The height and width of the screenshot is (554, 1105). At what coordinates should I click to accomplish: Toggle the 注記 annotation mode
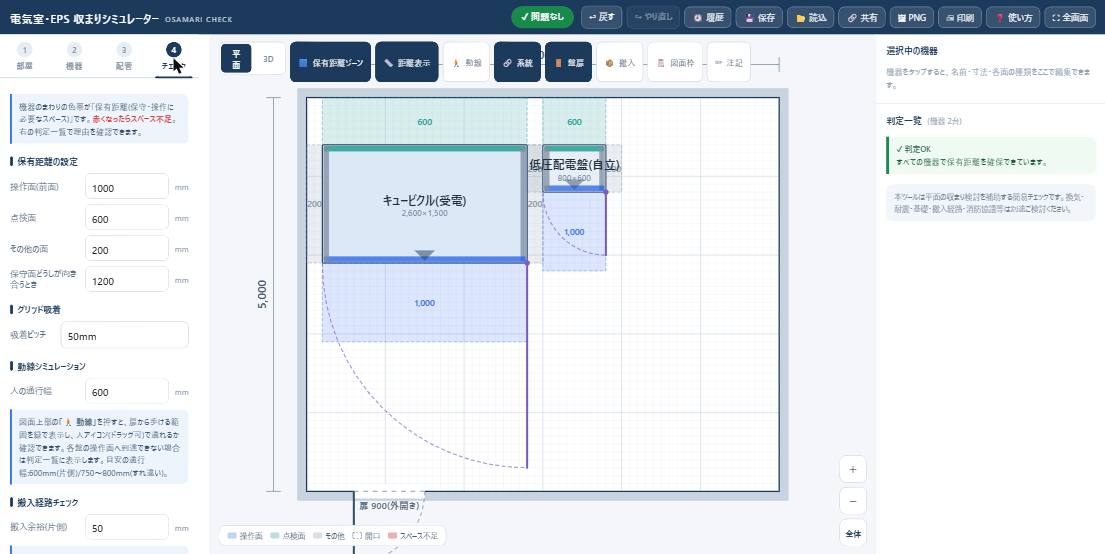(728, 63)
